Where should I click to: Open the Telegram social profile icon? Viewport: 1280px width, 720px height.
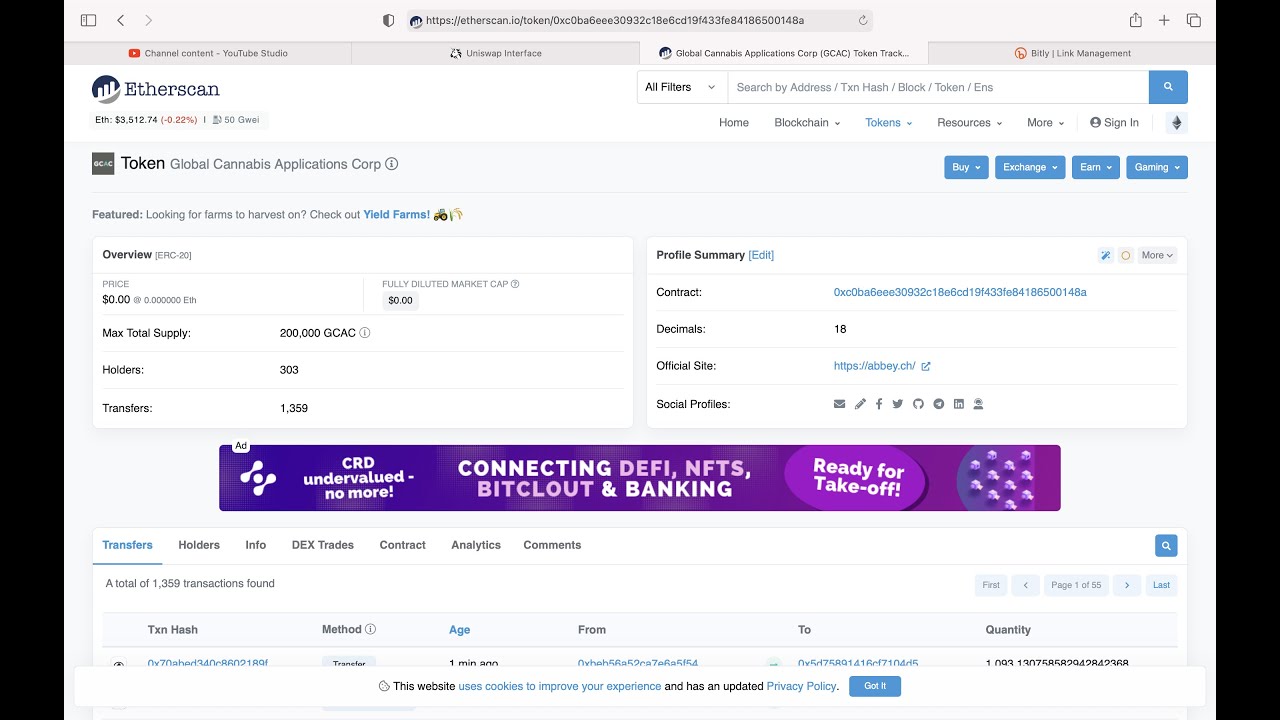938,404
